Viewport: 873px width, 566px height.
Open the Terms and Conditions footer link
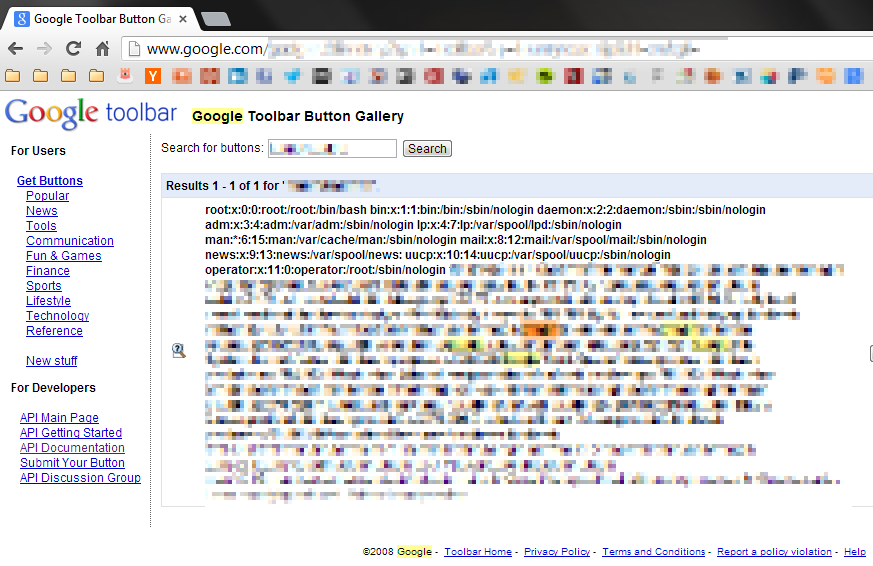[x=654, y=552]
